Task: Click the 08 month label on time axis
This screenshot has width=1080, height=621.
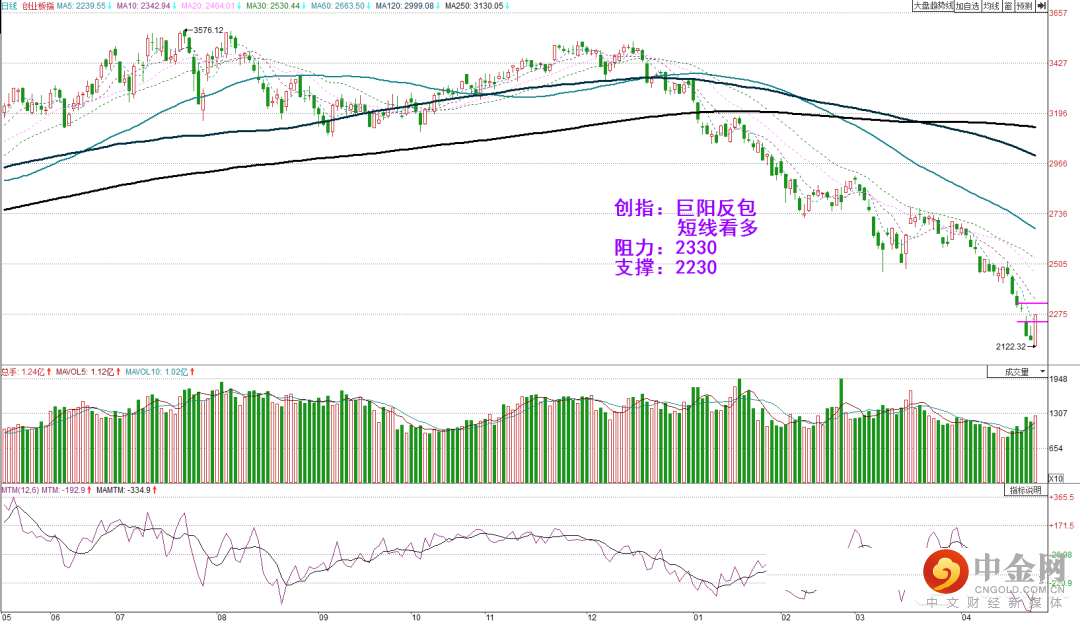Action: 222,617
